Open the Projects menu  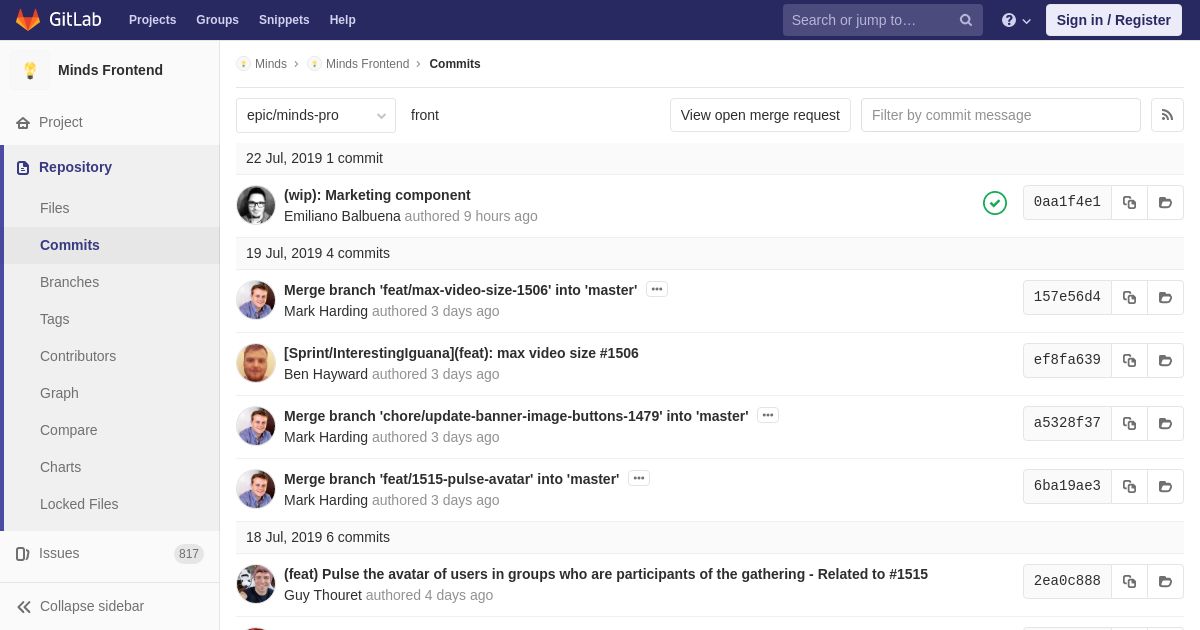click(152, 20)
